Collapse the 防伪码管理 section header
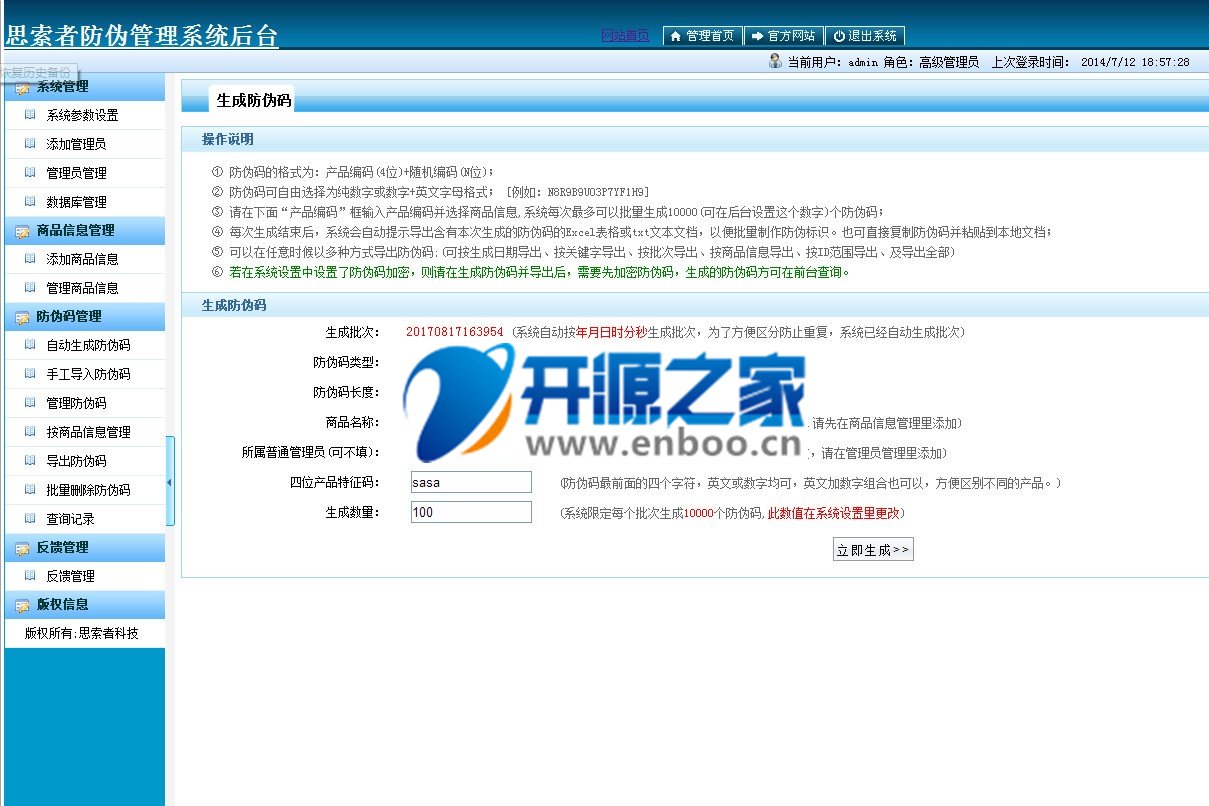1209x806 pixels. 84,316
